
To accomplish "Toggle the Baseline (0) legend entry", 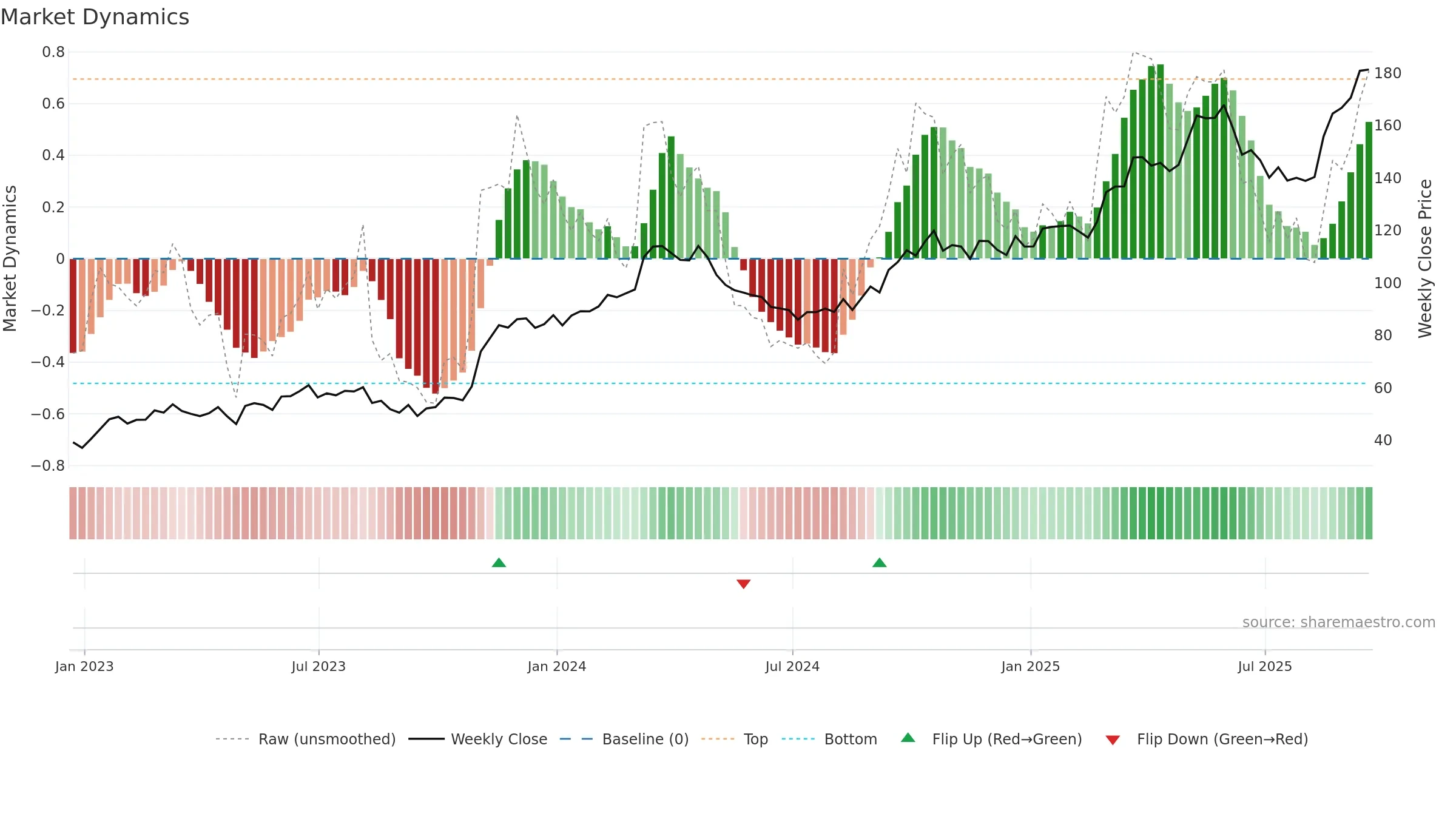I will click(624, 739).
